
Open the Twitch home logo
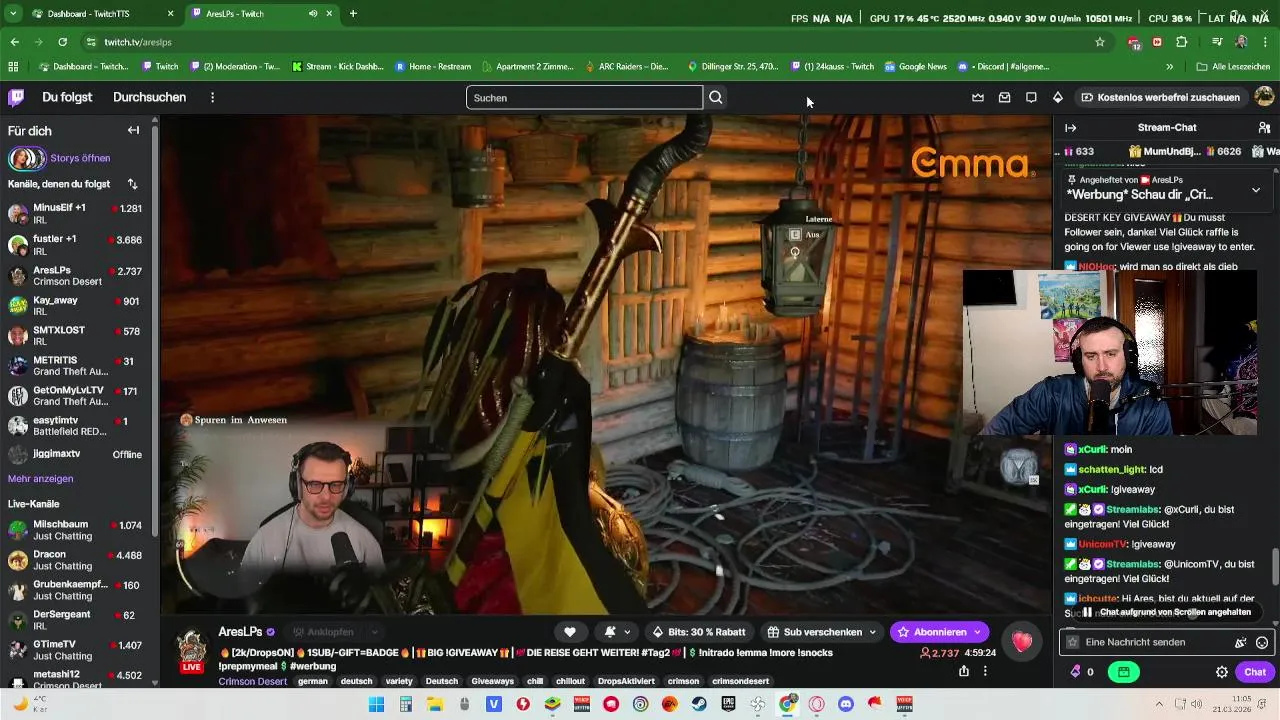[x=16, y=97]
